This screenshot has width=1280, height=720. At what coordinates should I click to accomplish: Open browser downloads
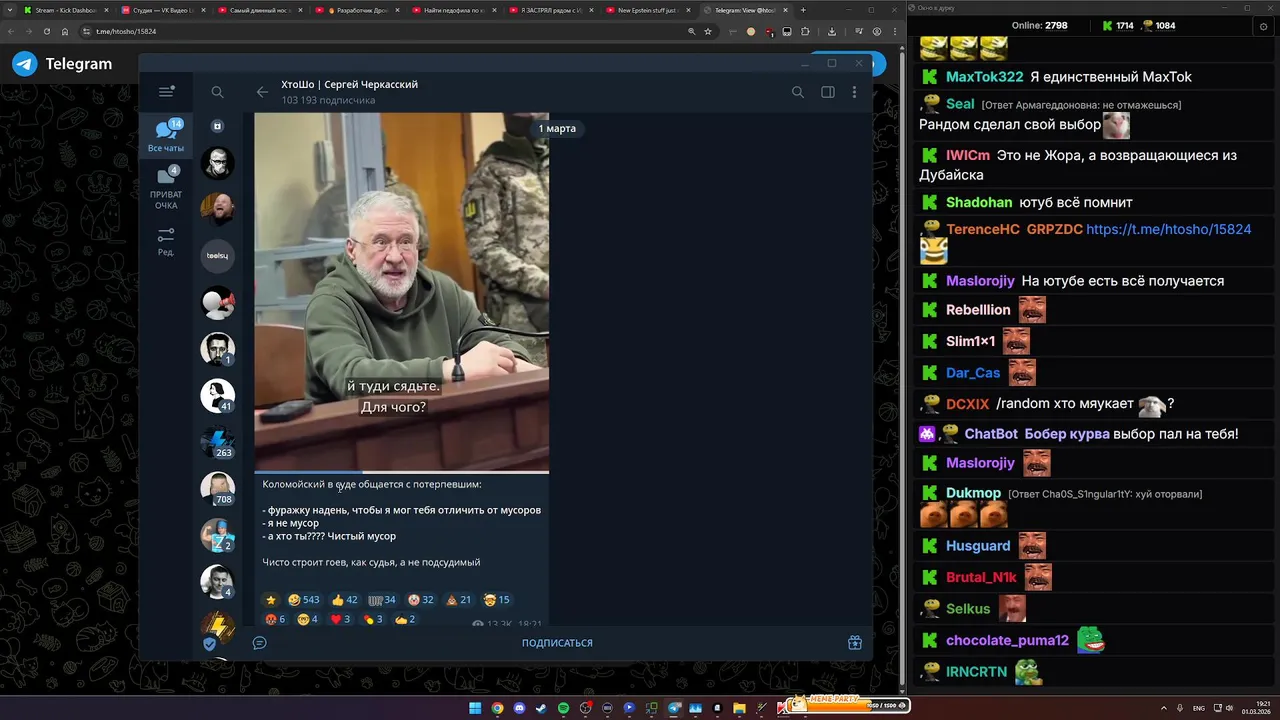click(x=832, y=31)
